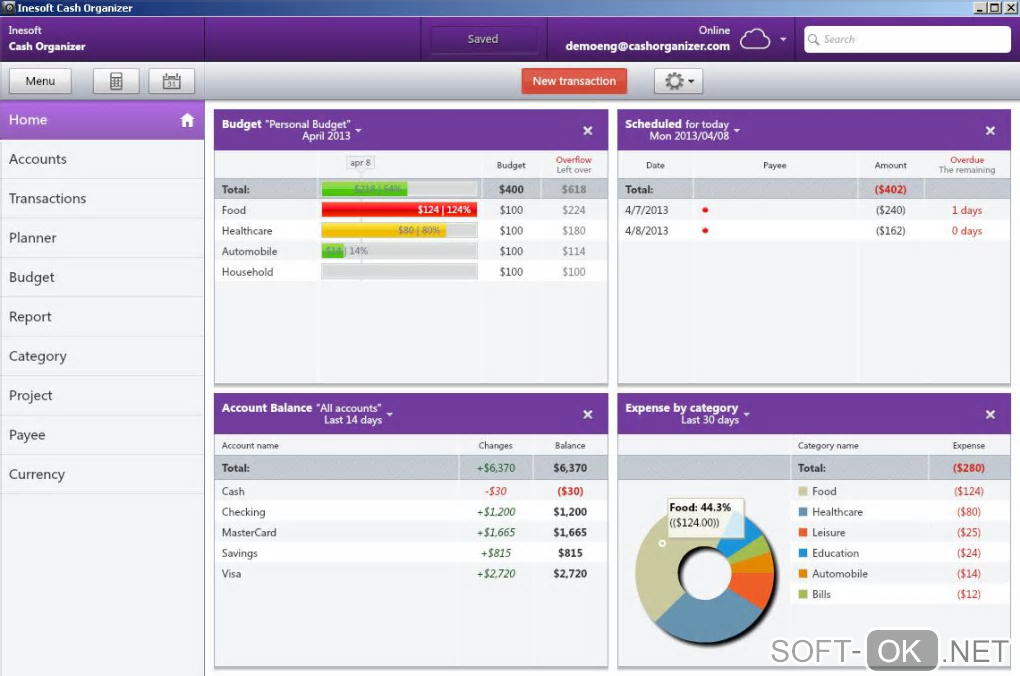Click the Saved status button
This screenshot has width=1020, height=676.
(483, 39)
